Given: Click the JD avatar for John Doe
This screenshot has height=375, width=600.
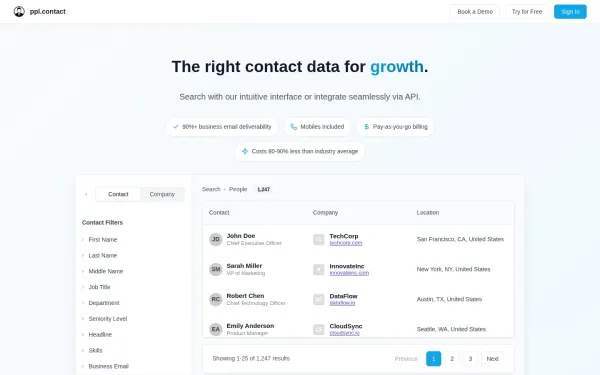Looking at the screenshot, I should [x=216, y=239].
